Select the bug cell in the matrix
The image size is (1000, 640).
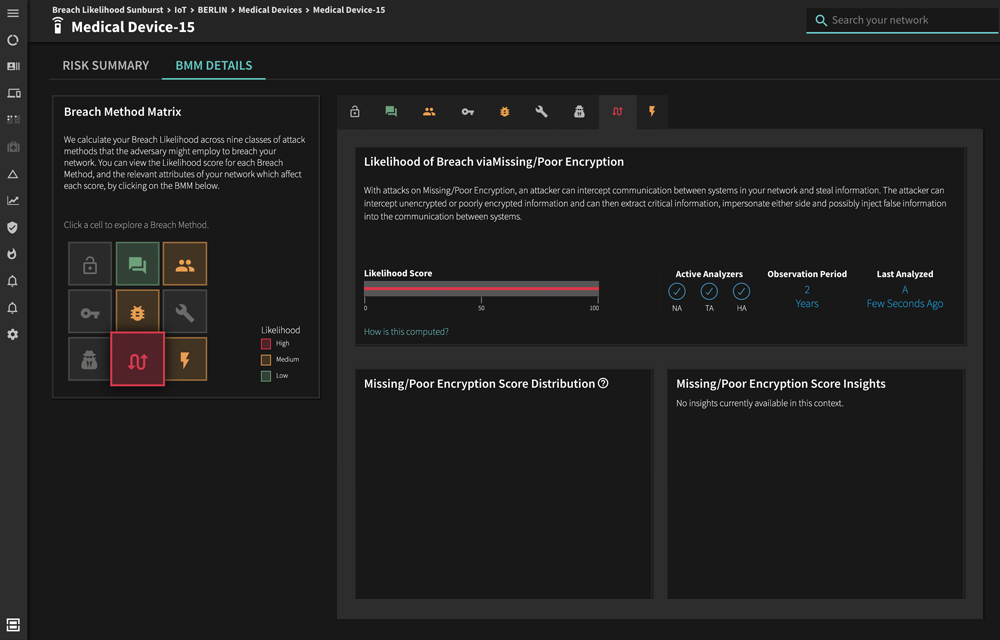point(138,312)
